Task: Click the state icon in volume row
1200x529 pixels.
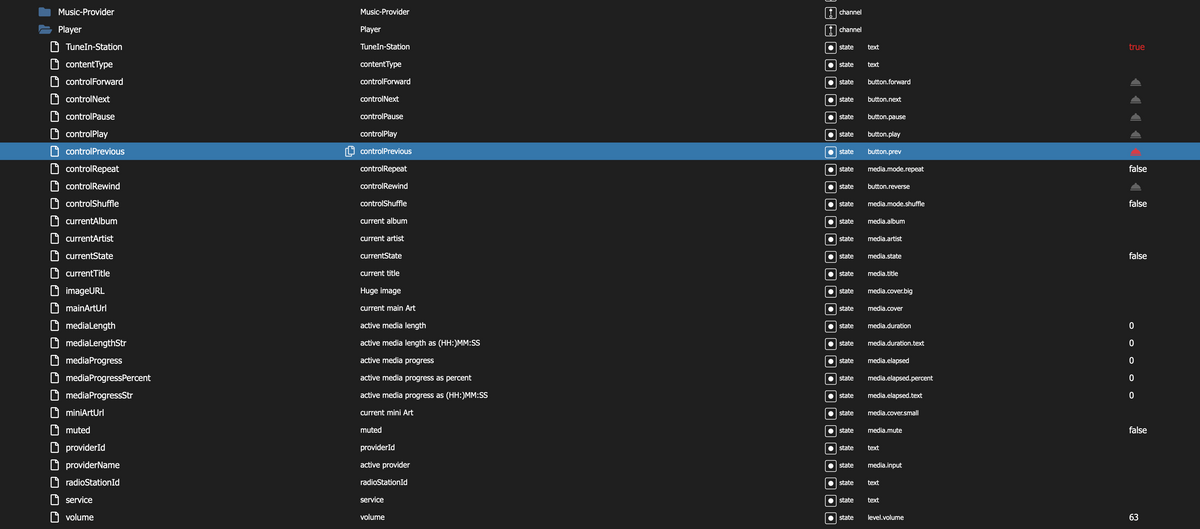Action: 830,517
